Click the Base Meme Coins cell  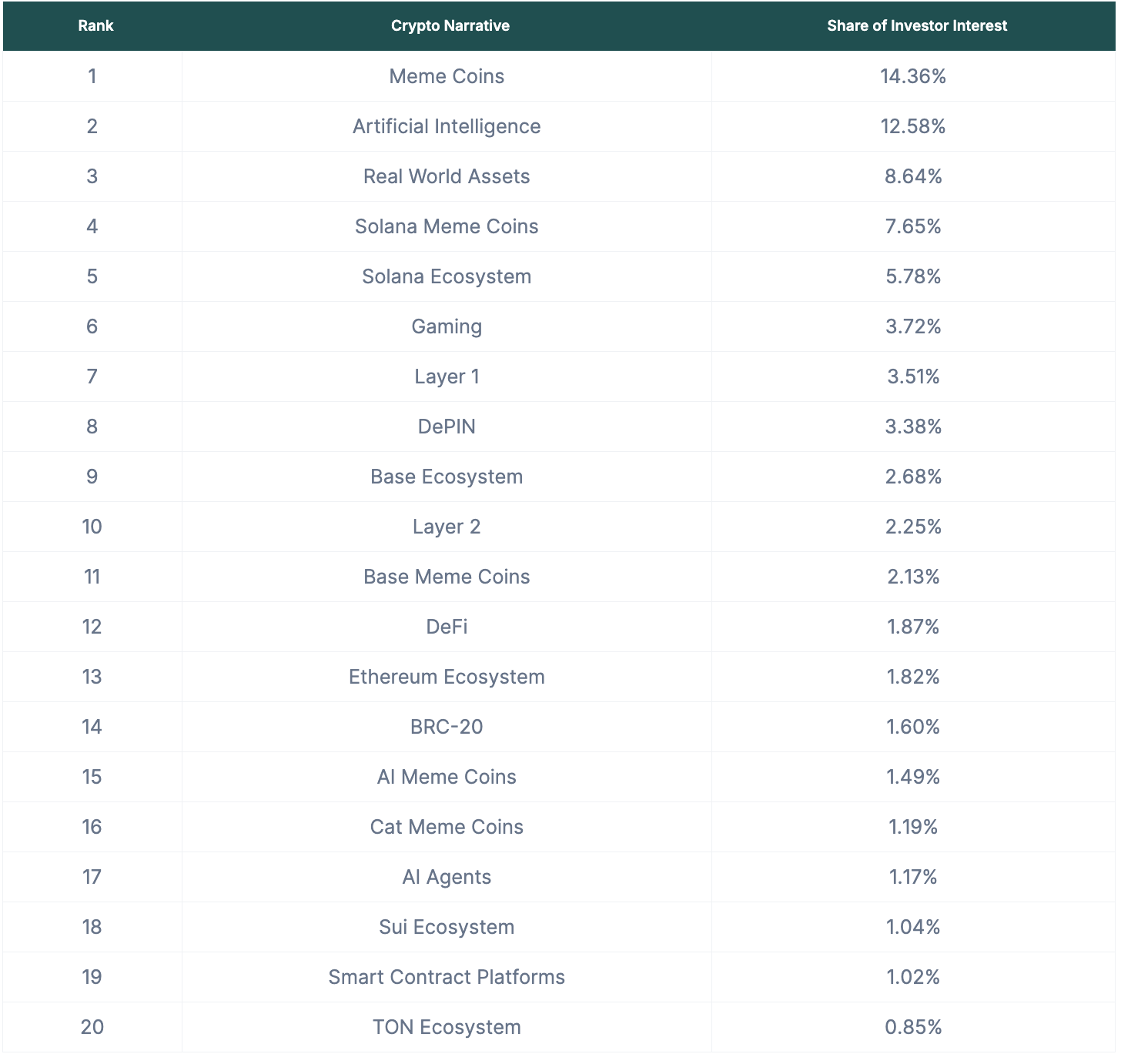tap(447, 577)
